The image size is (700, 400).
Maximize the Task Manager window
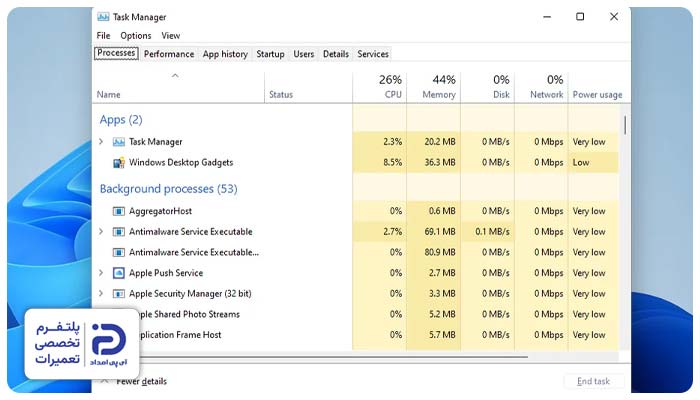click(x=580, y=17)
